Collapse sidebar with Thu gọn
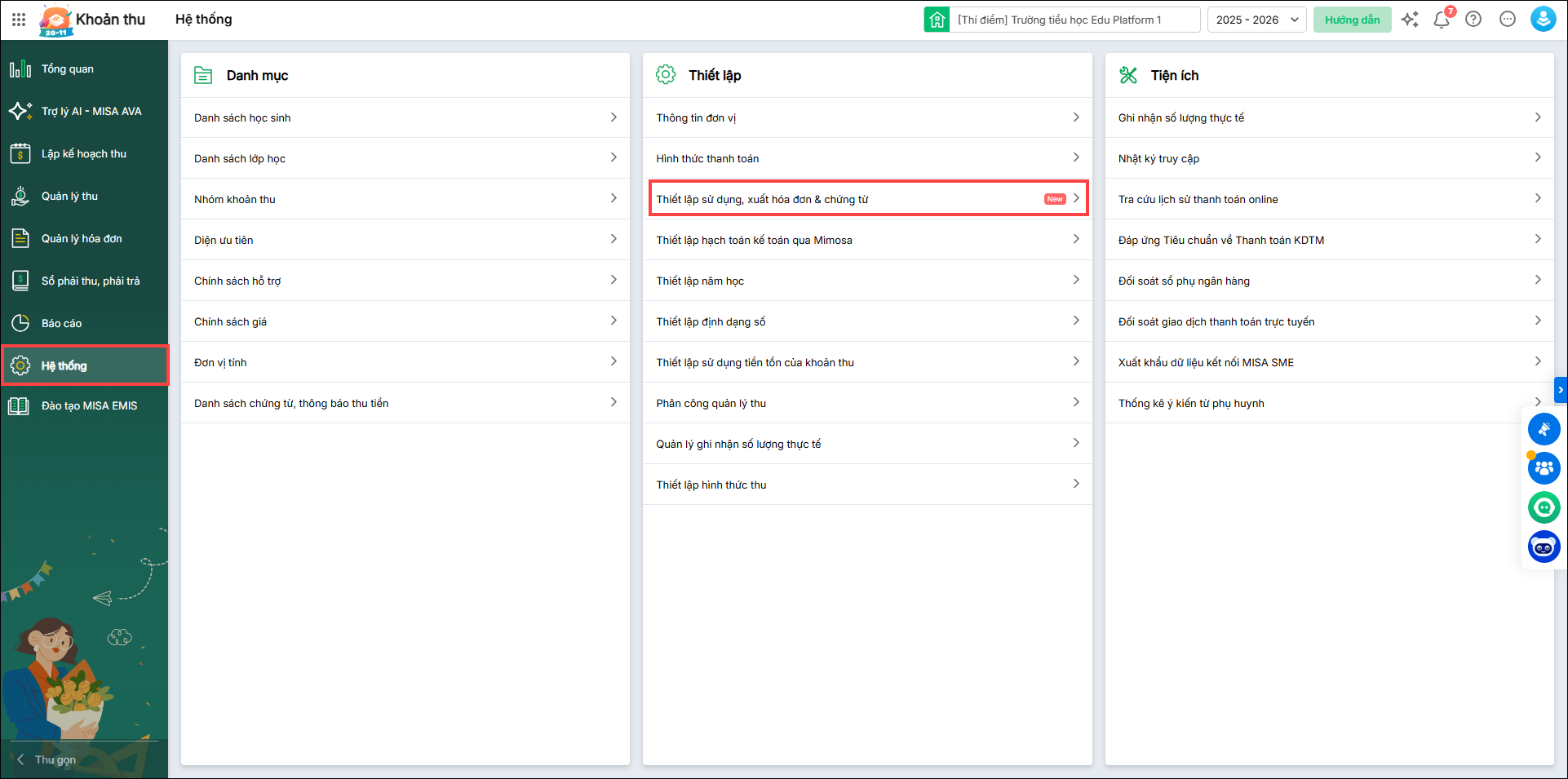Viewport: 1568px width, 779px height. click(47, 759)
